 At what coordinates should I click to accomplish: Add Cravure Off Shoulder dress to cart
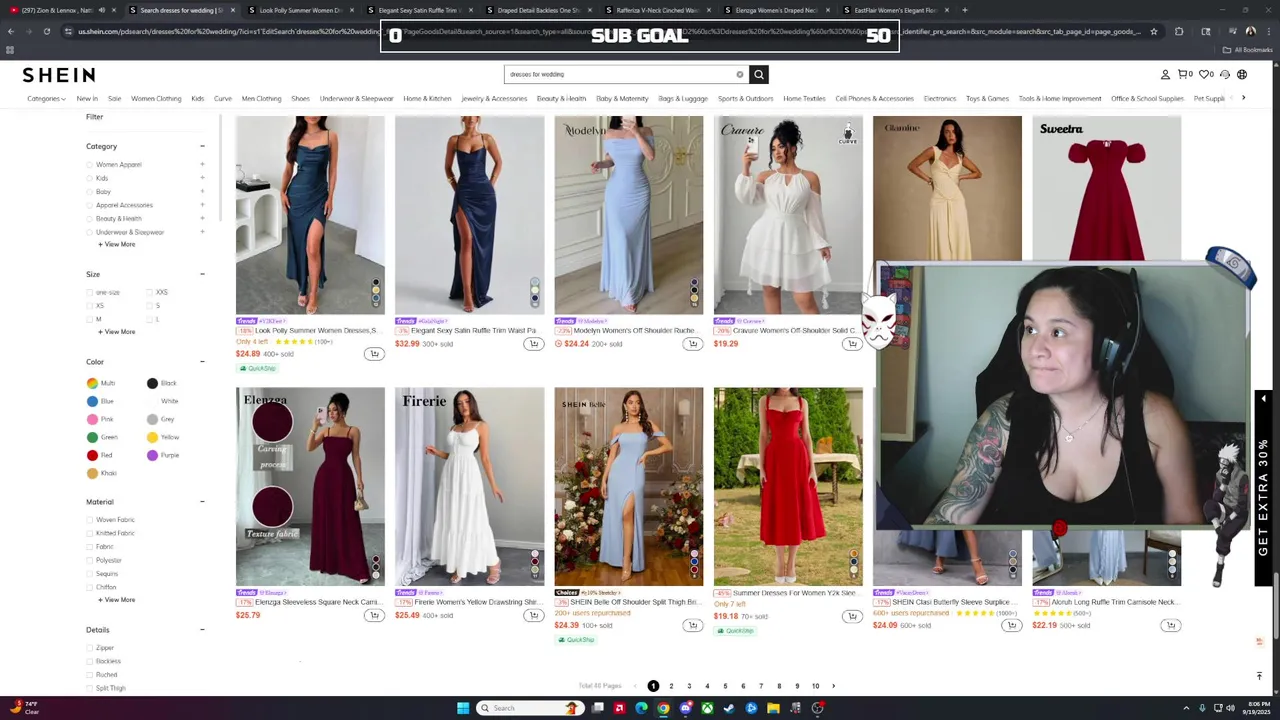click(x=851, y=344)
